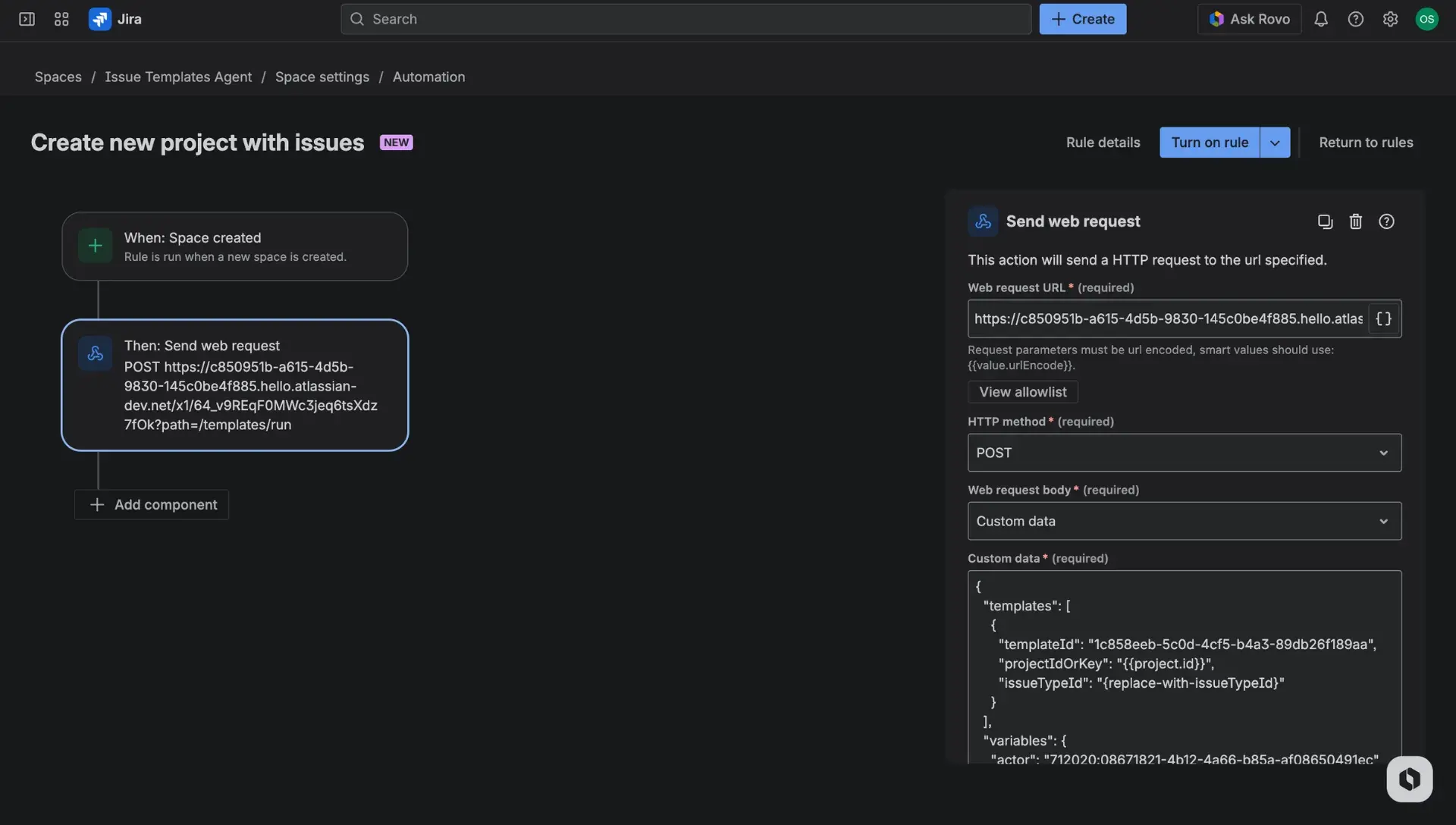Click inside the Web request URL field
The height and width of the screenshot is (825, 1456).
1168,318
